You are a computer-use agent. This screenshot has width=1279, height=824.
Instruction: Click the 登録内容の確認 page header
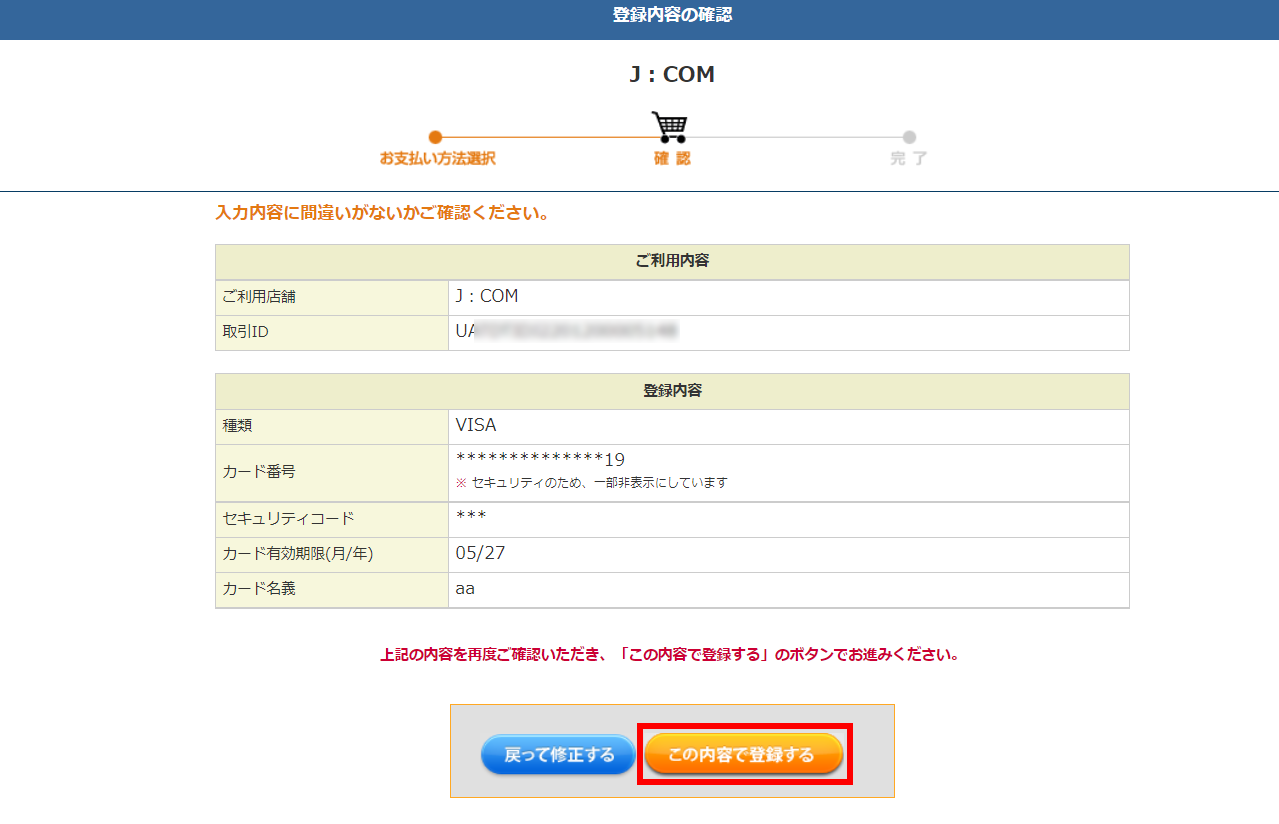point(672,15)
